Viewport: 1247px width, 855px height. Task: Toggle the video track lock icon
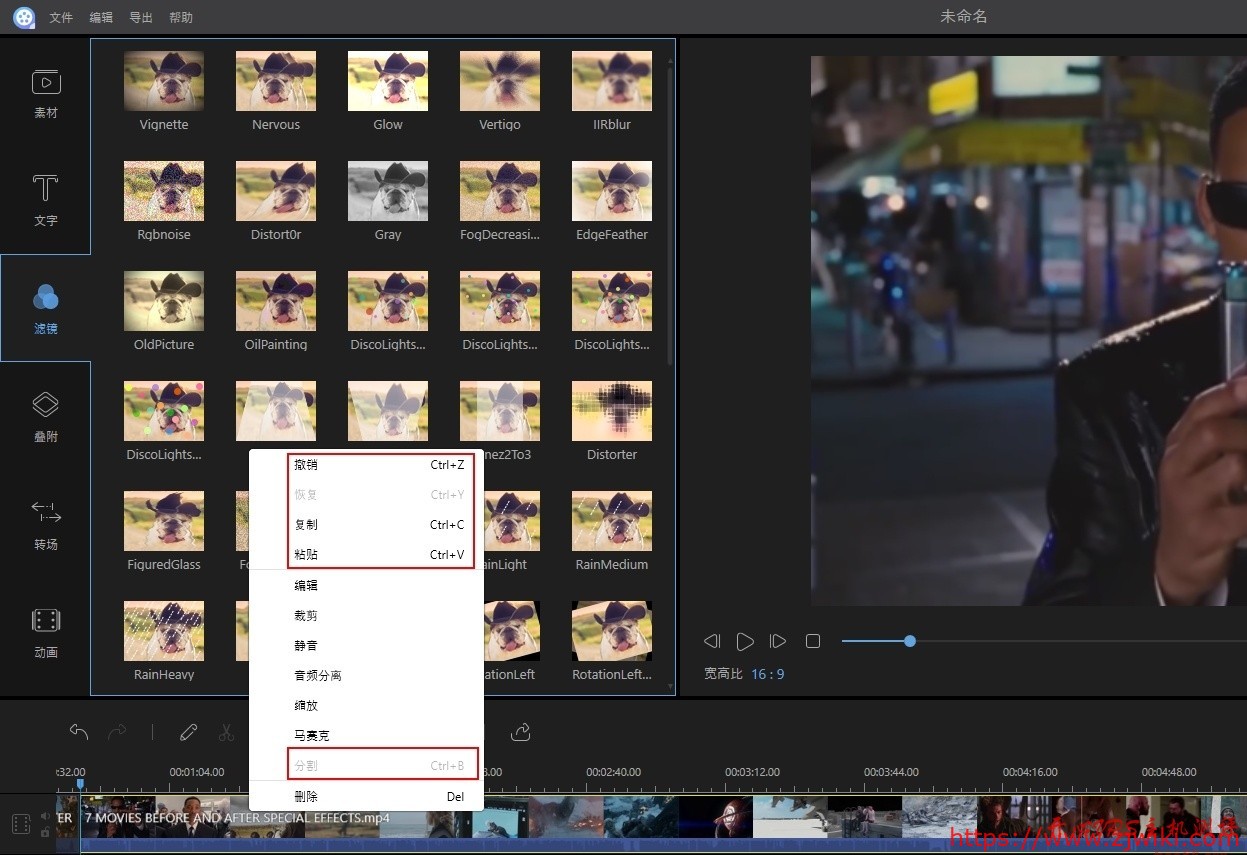(45, 832)
